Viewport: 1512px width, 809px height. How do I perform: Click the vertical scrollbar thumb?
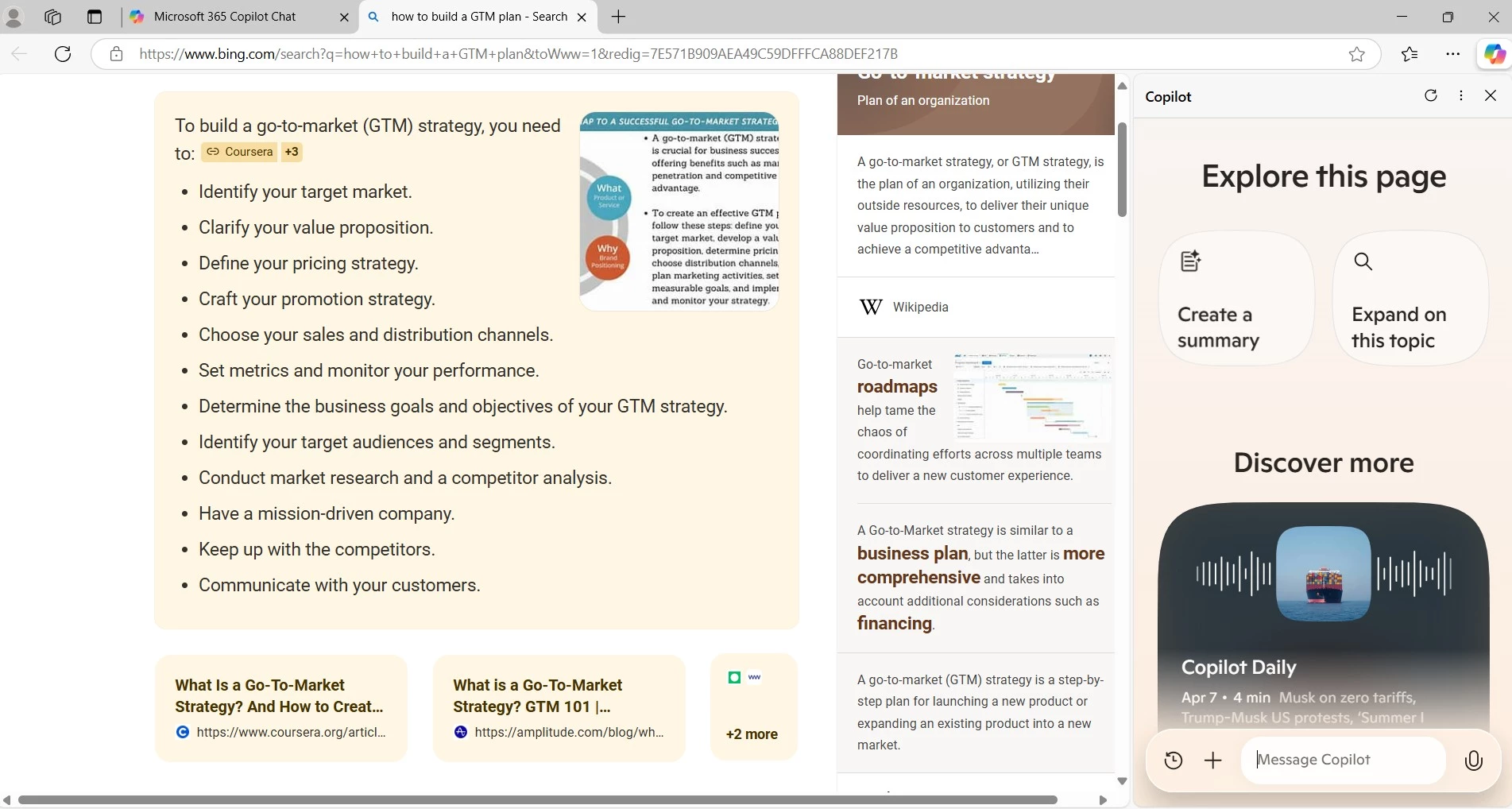(x=1122, y=169)
